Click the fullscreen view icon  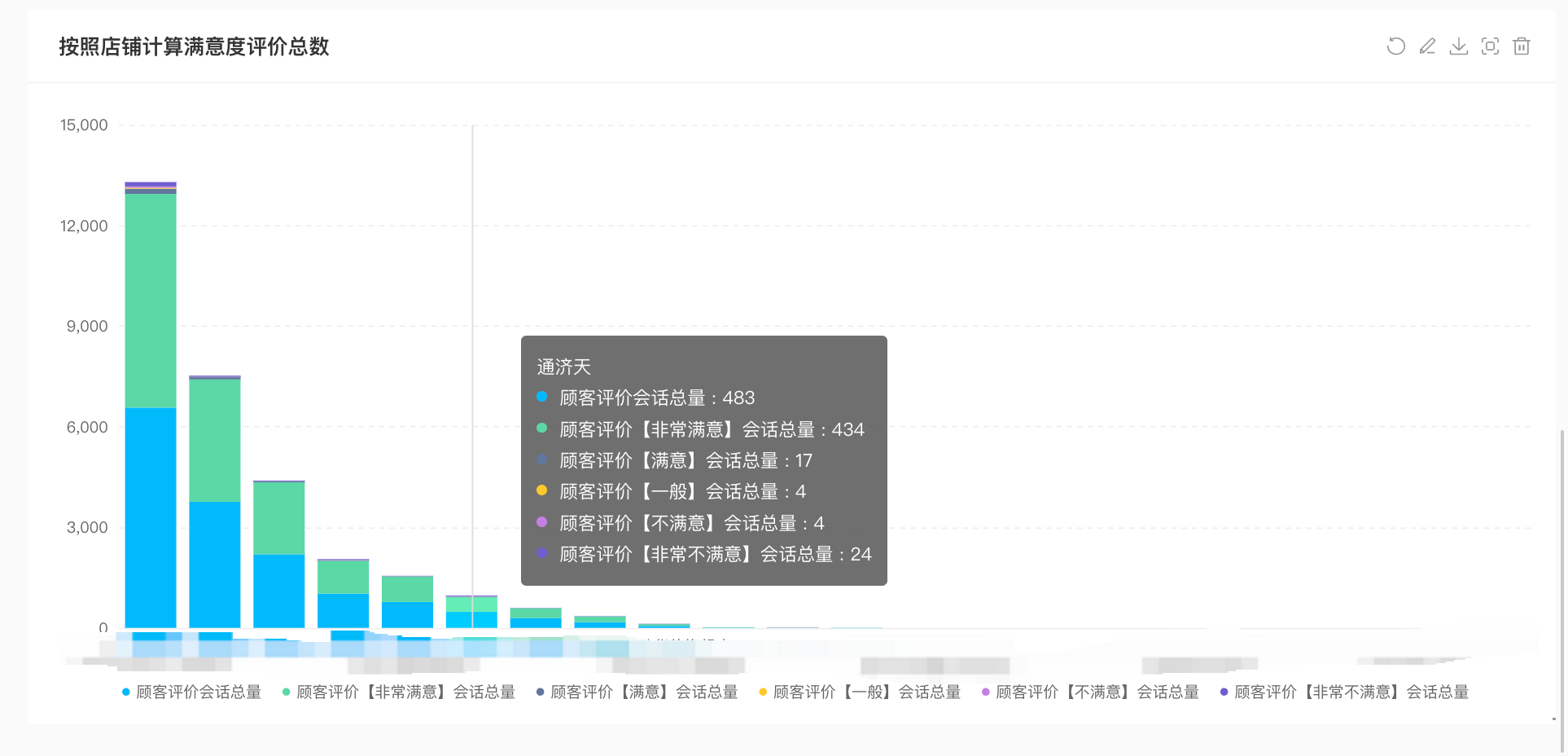coord(1490,46)
